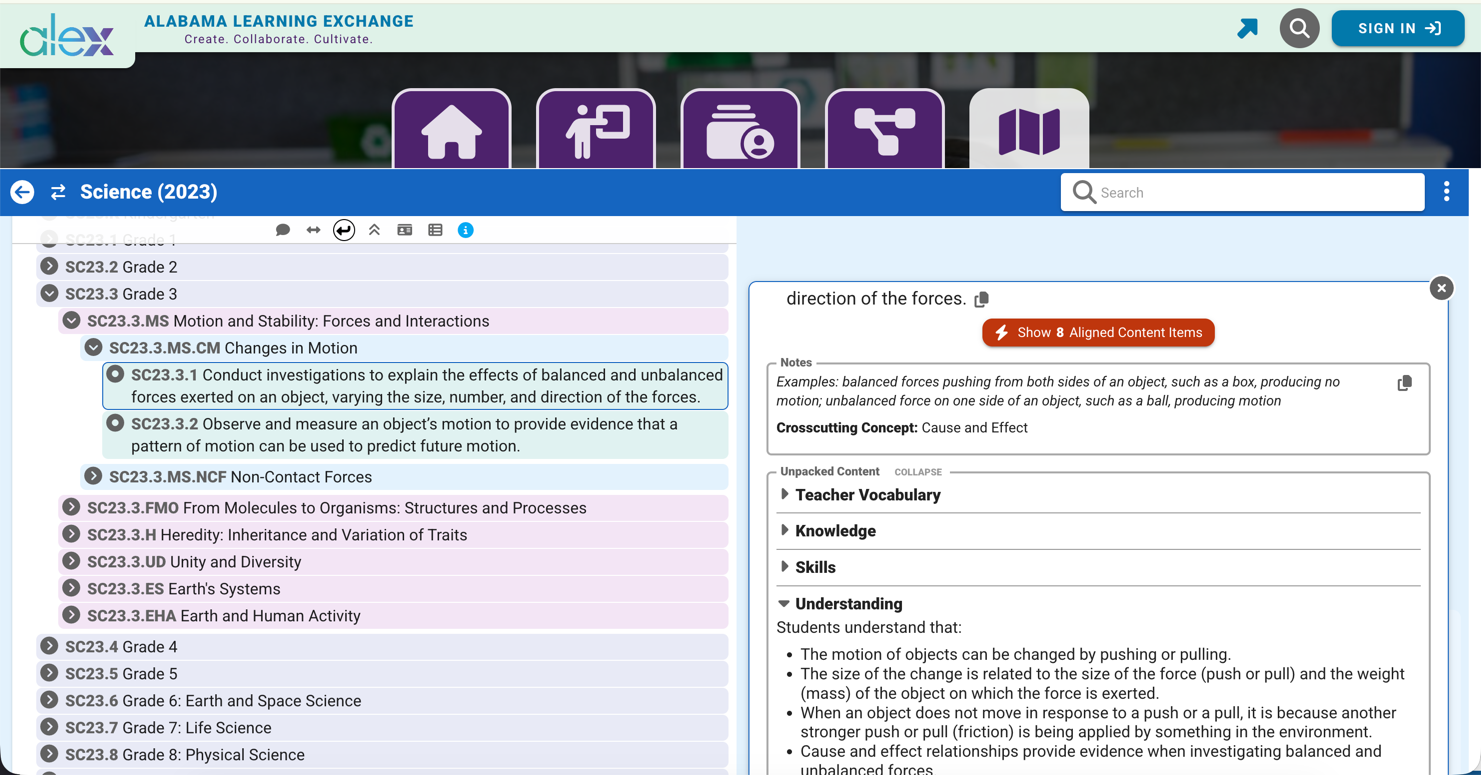Expand SC23.3.MS.NCF Non-Contact Forces
This screenshot has width=1481, height=775.
(x=93, y=476)
